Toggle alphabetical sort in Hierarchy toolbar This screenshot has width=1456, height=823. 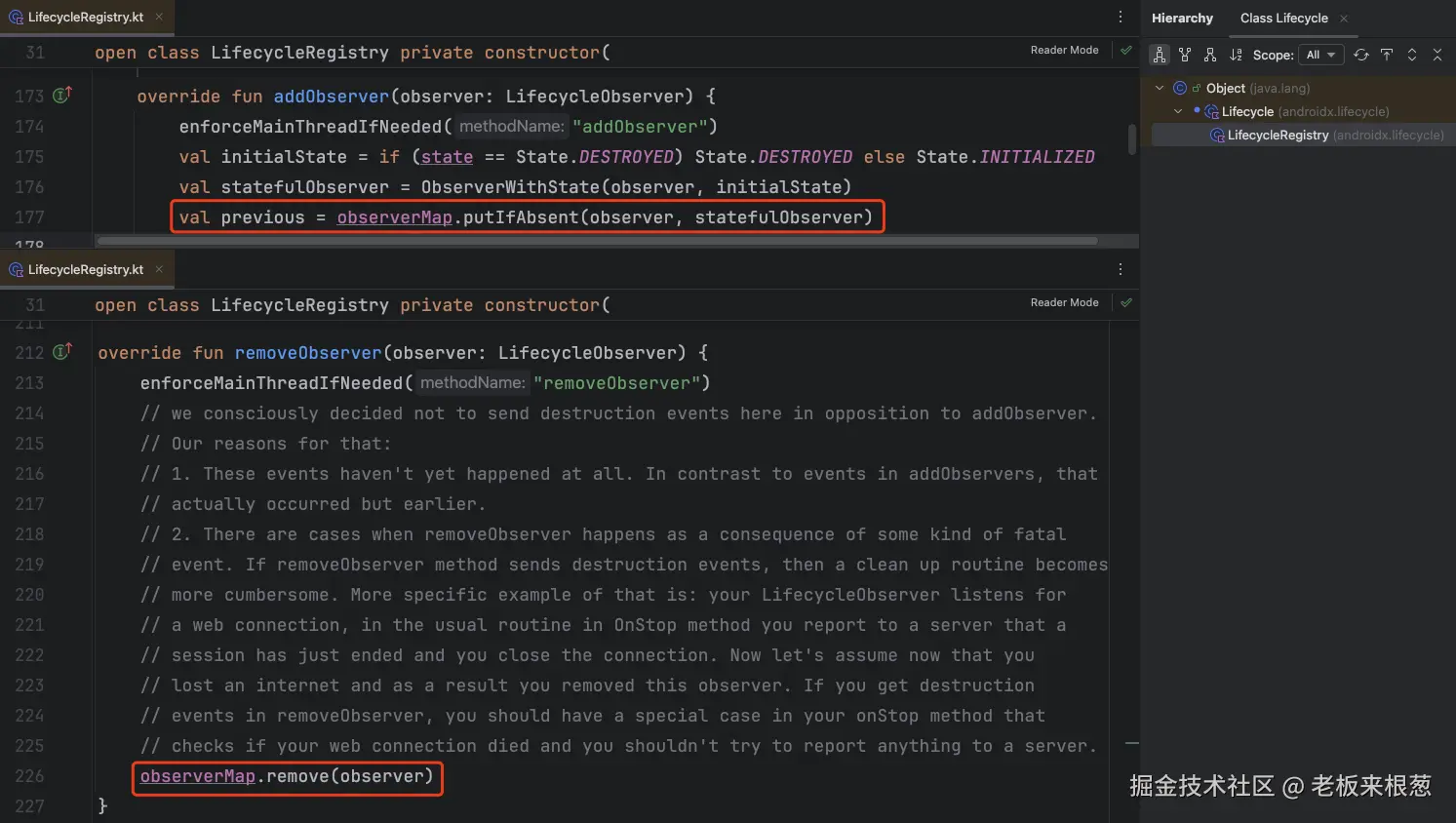point(1236,55)
